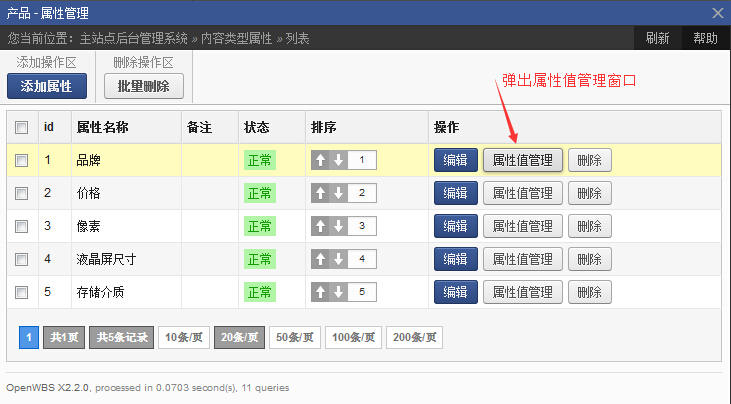
Task: Move 价格 attribute up in sort order
Action: [x=321, y=193]
